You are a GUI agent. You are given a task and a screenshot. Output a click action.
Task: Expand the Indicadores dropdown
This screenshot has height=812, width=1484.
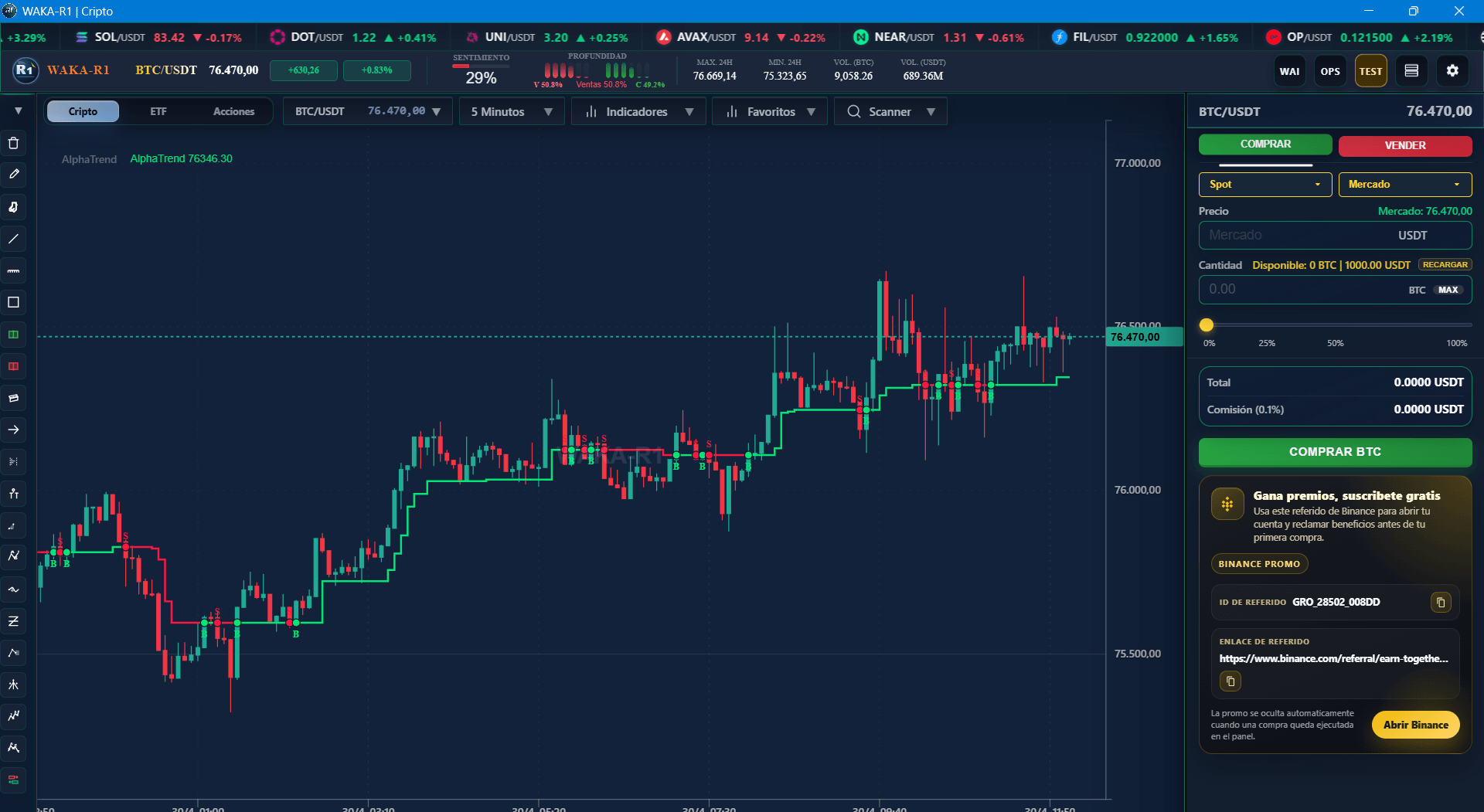(x=638, y=111)
